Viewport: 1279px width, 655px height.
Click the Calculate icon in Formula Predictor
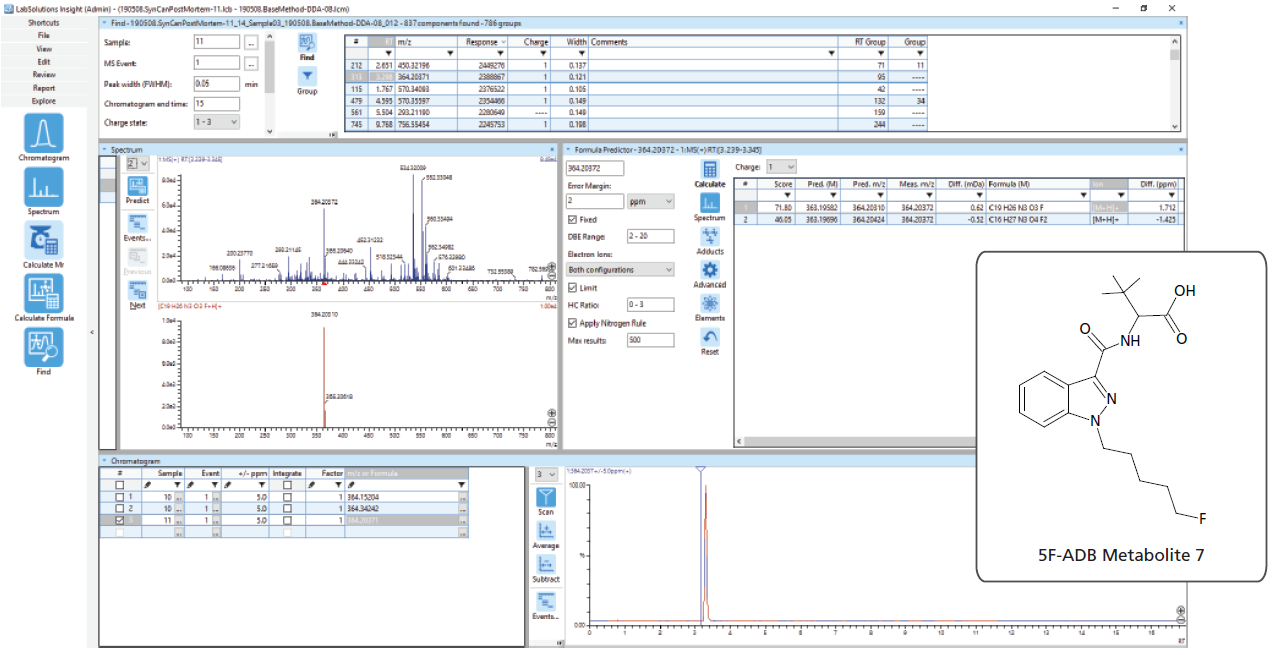point(710,170)
